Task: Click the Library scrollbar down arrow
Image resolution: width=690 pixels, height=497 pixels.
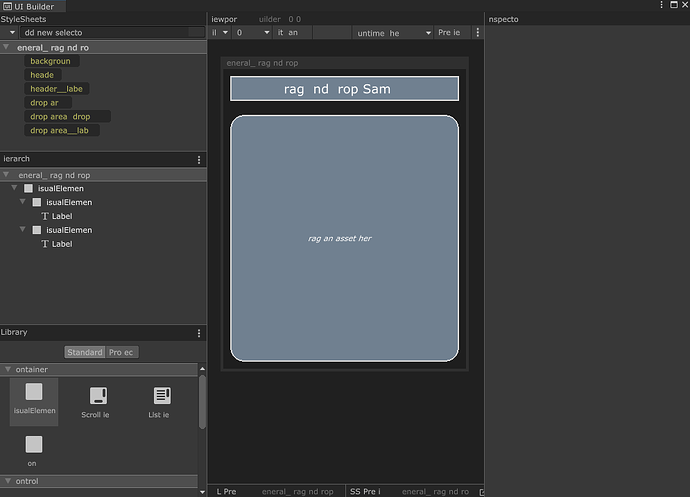Action: tap(202, 492)
